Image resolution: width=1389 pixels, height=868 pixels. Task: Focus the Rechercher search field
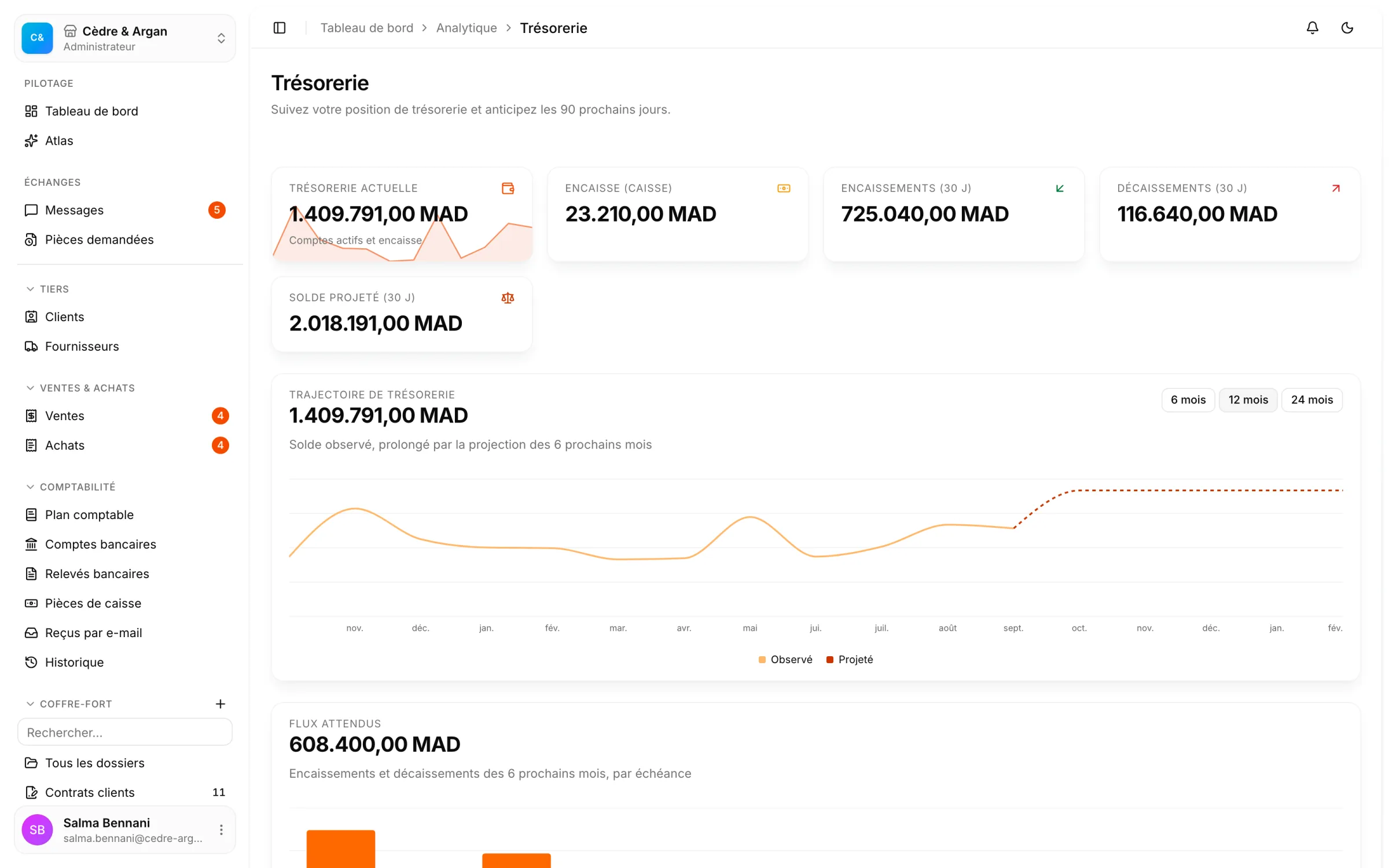tap(125, 732)
